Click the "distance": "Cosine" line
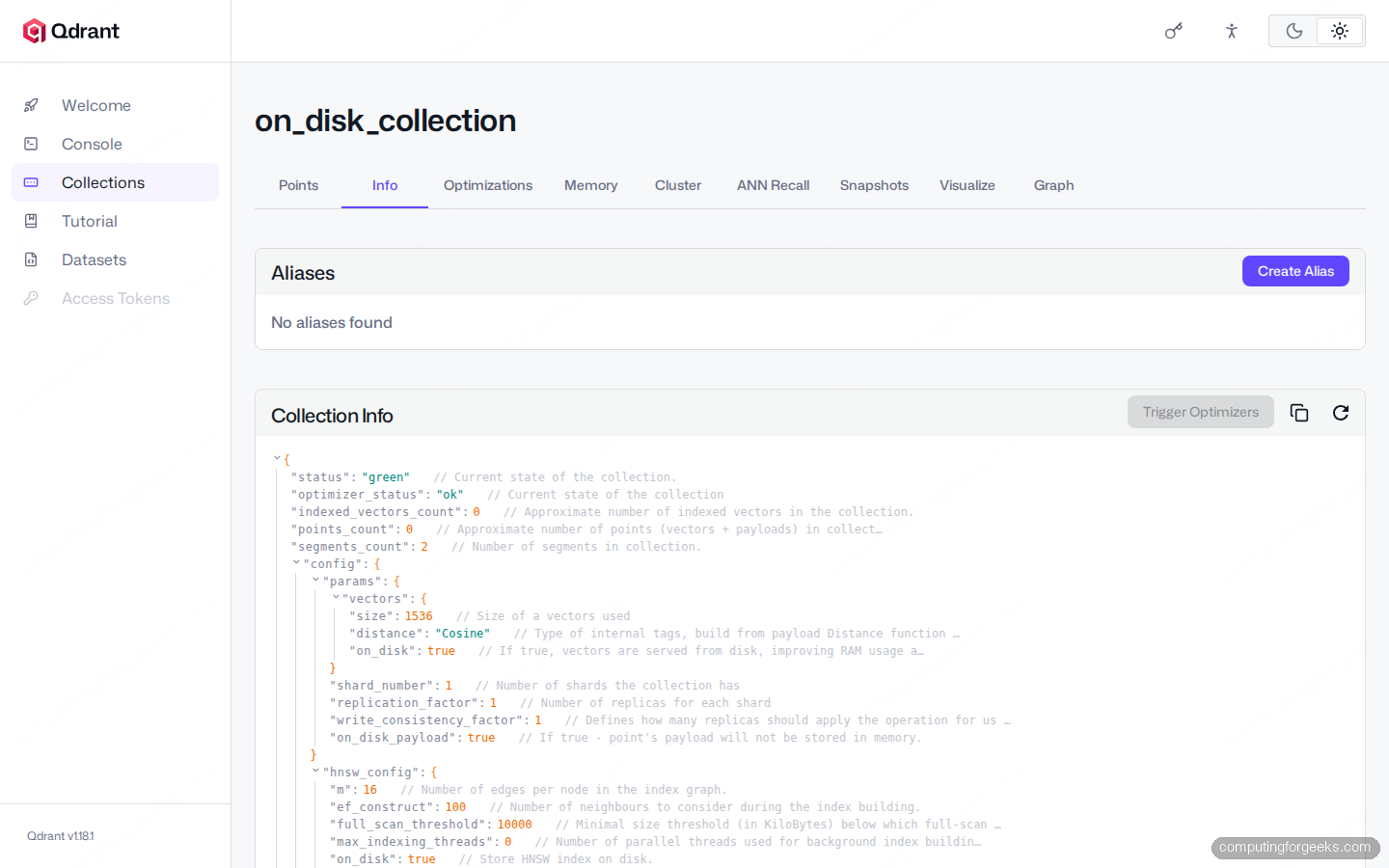Viewport: 1389px width, 868px height. [420, 634]
